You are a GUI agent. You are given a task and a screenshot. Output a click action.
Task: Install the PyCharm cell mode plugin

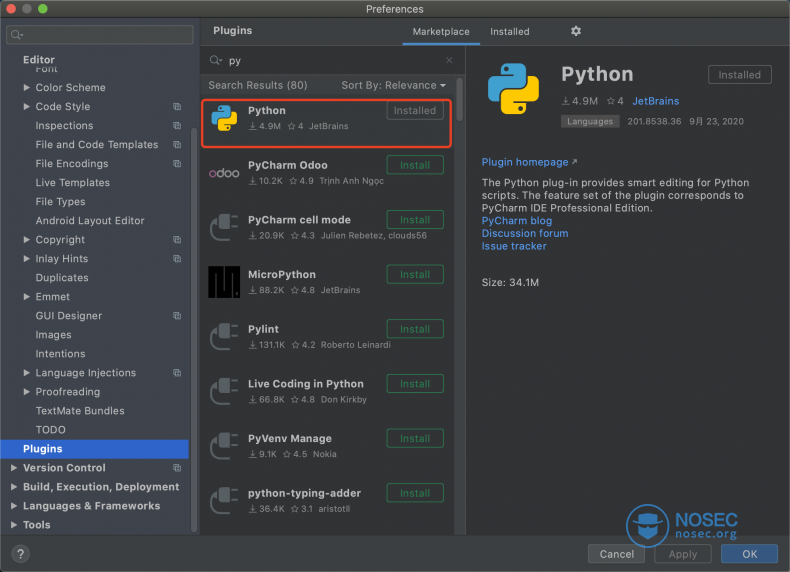point(415,220)
